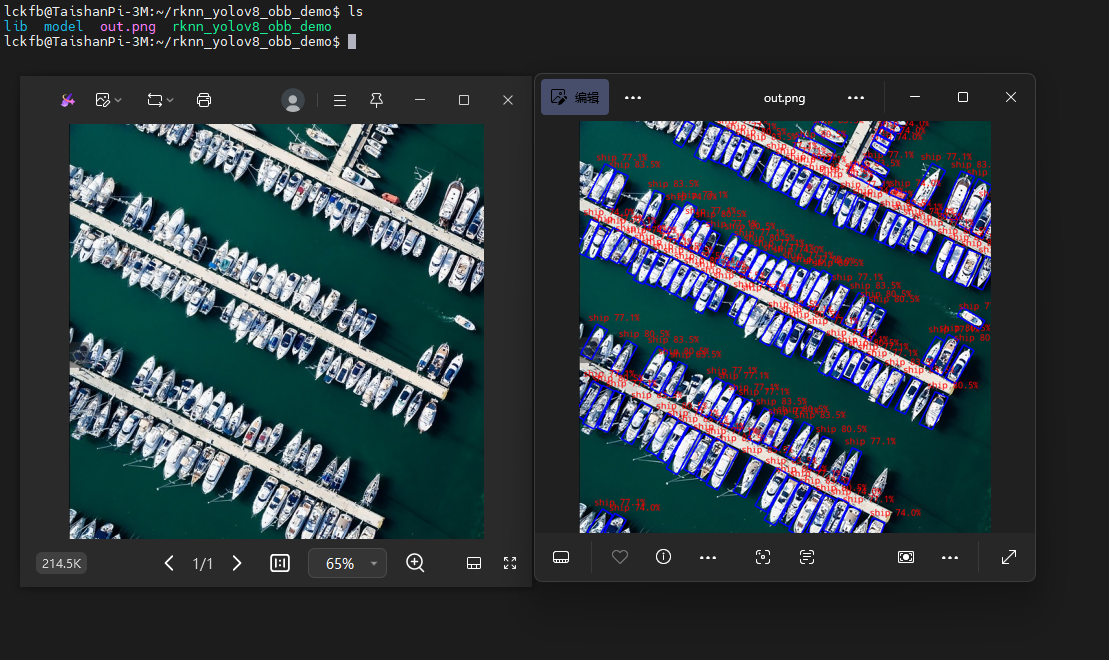Image resolution: width=1109 pixels, height=660 pixels.
Task: Click the zoom in magnifier icon
Action: (415, 563)
